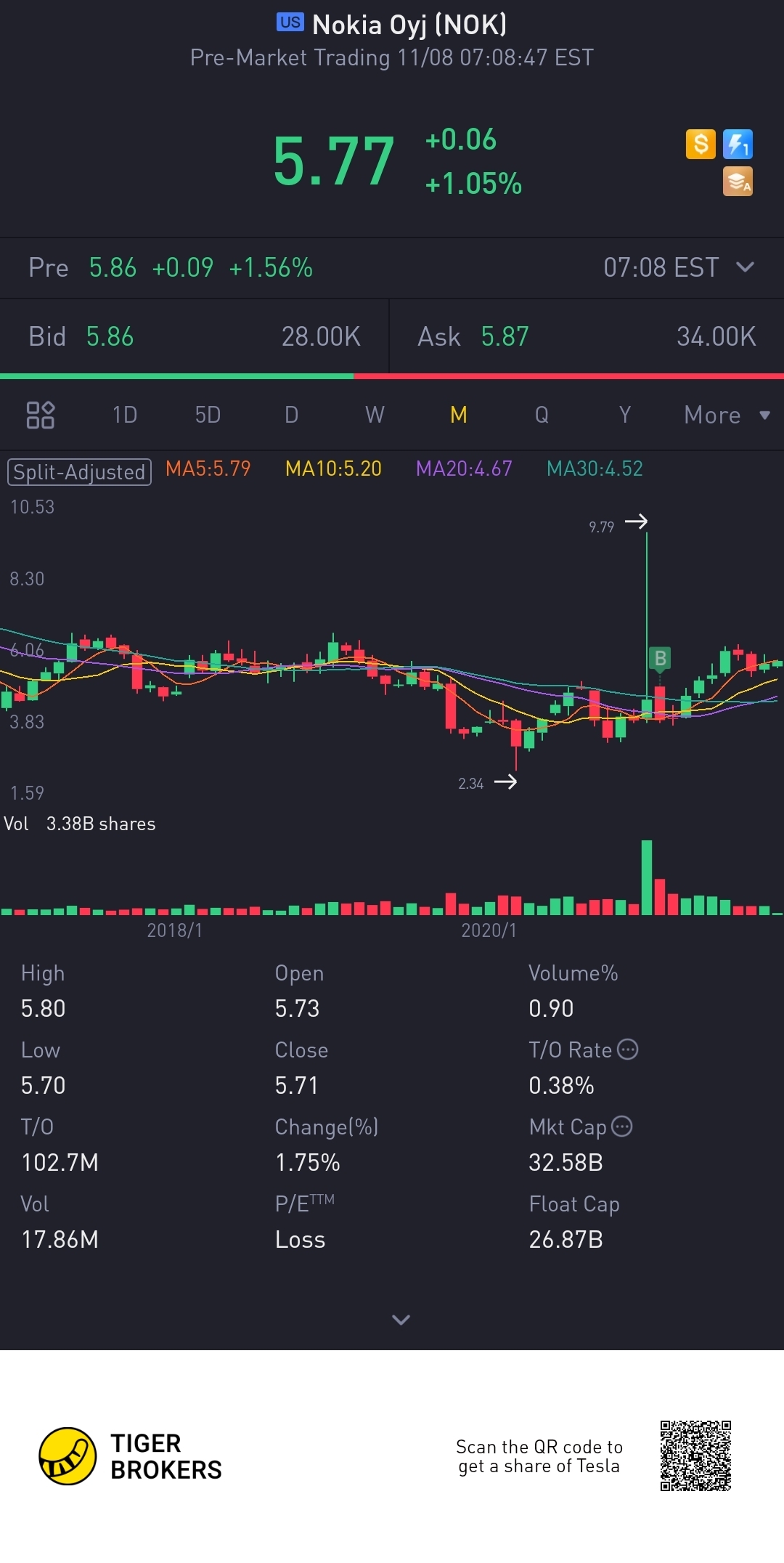Tap the Ask 5.87 quote

(x=473, y=336)
